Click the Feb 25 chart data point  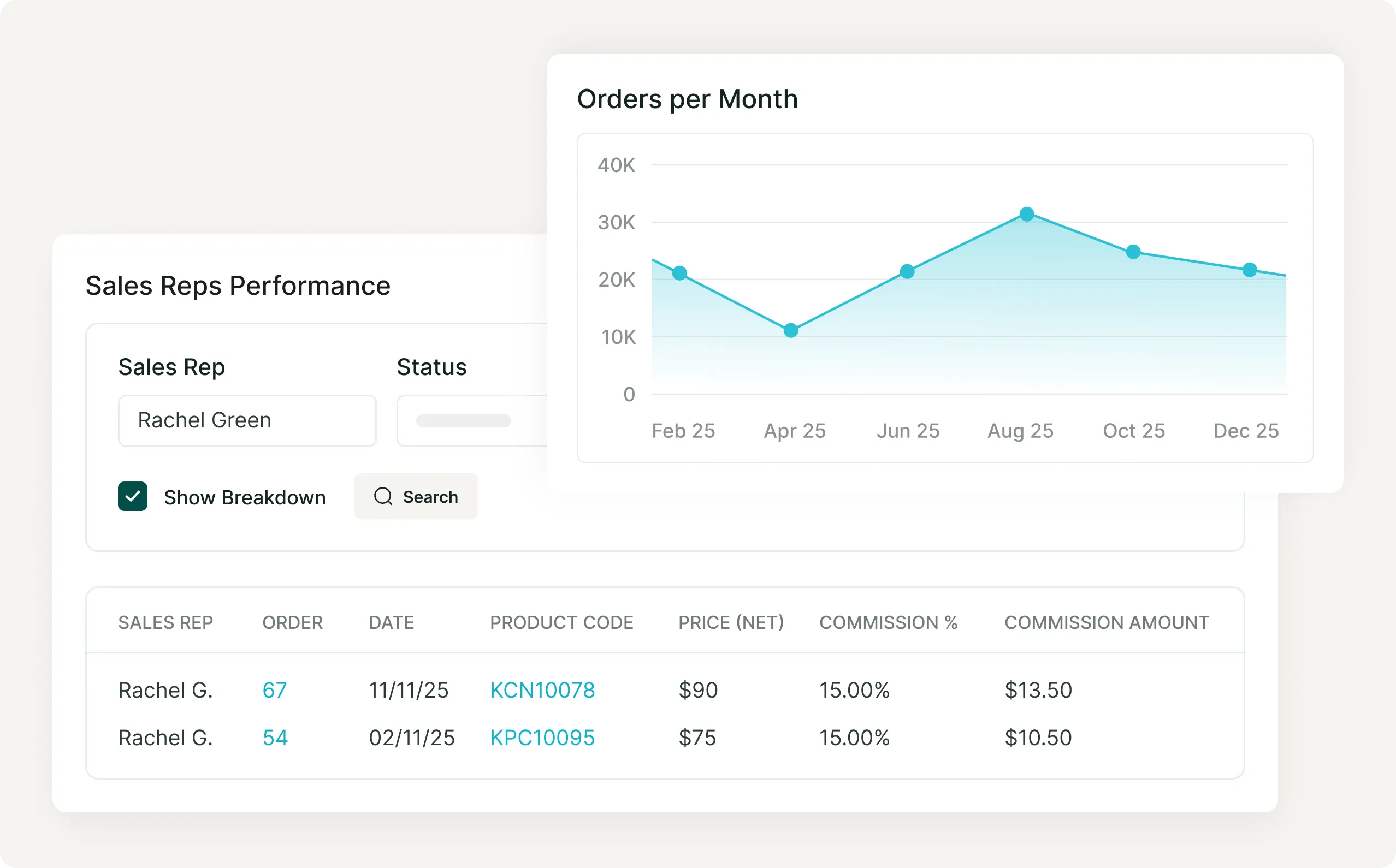(679, 274)
